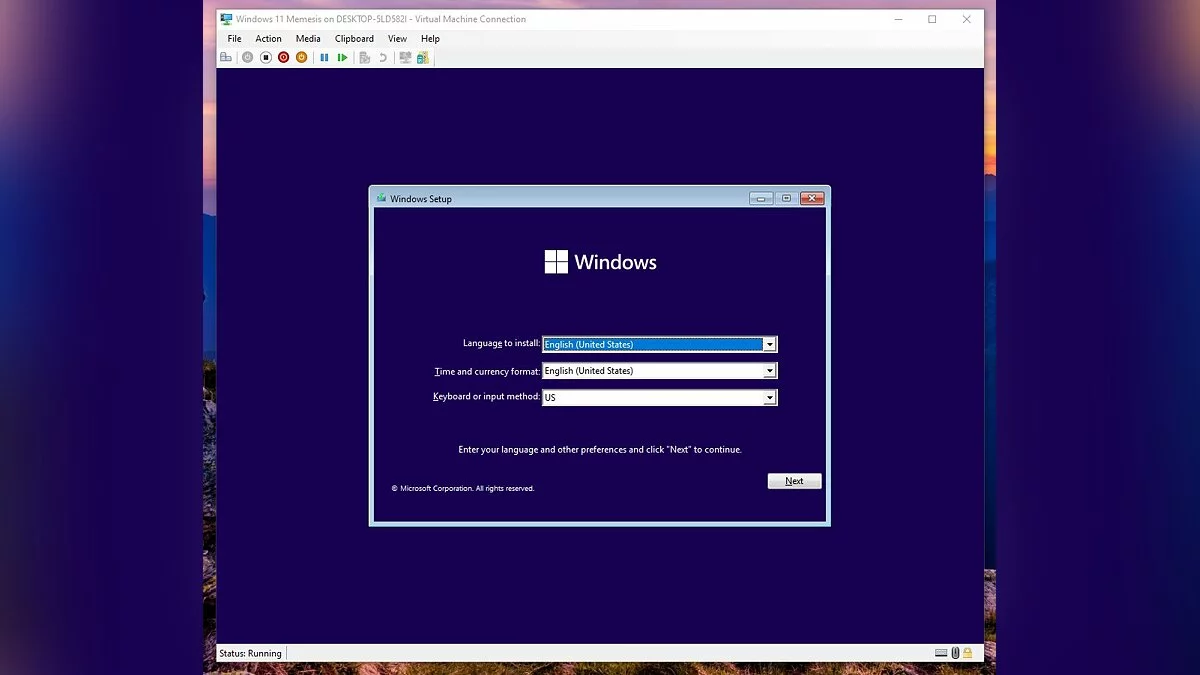Click the Revert arrow icon
This screenshot has height=675, width=1200.
[x=382, y=58]
